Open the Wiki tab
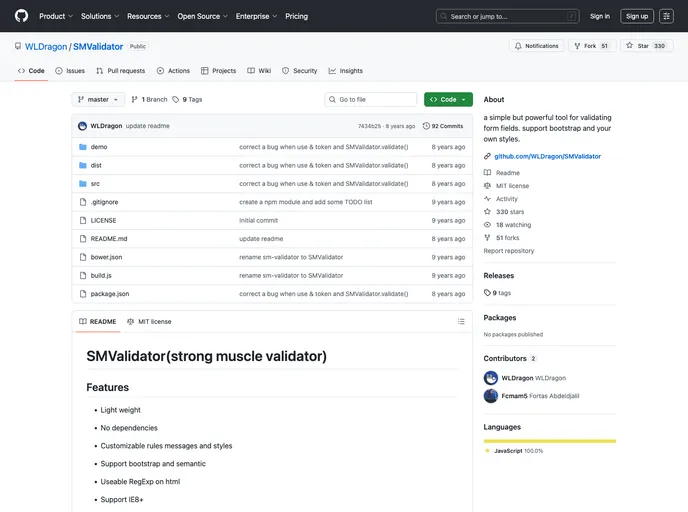The width and height of the screenshot is (688, 512). click(259, 71)
